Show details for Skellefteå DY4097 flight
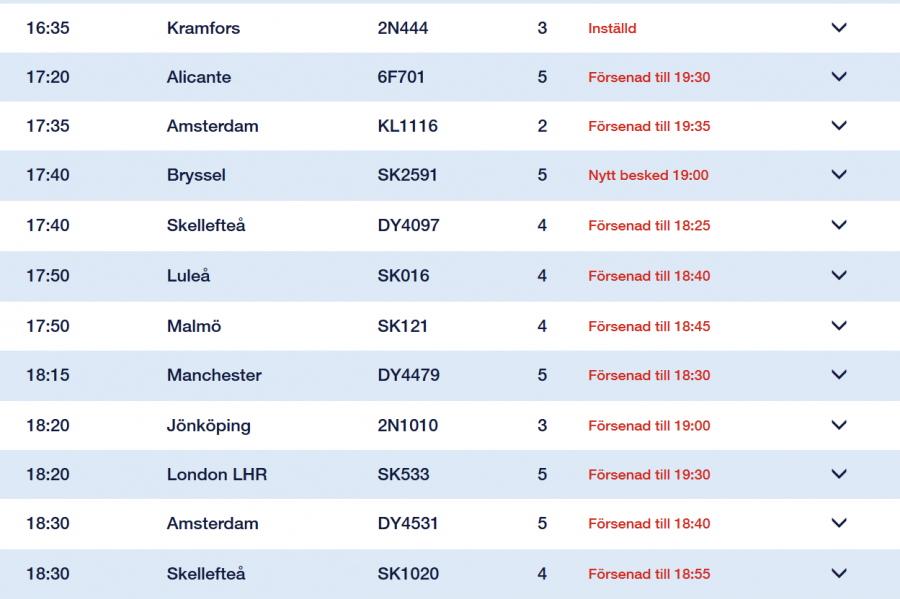 [x=839, y=225]
